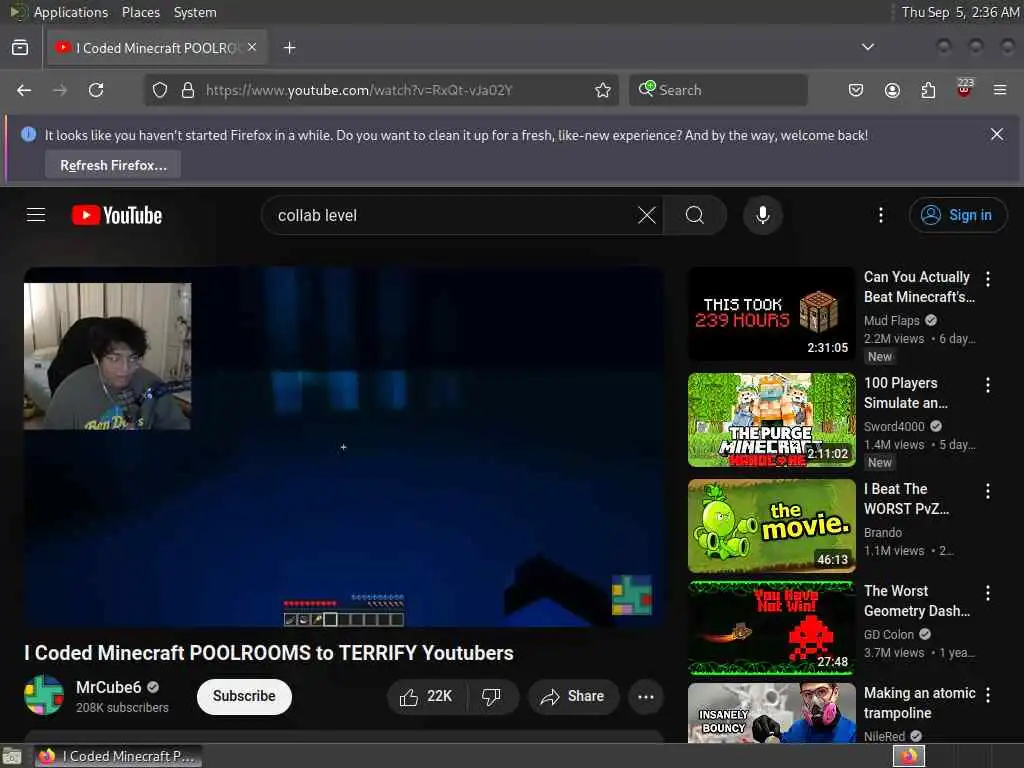
Task: Open the PvZ the movie thumbnail
Action: point(771,526)
